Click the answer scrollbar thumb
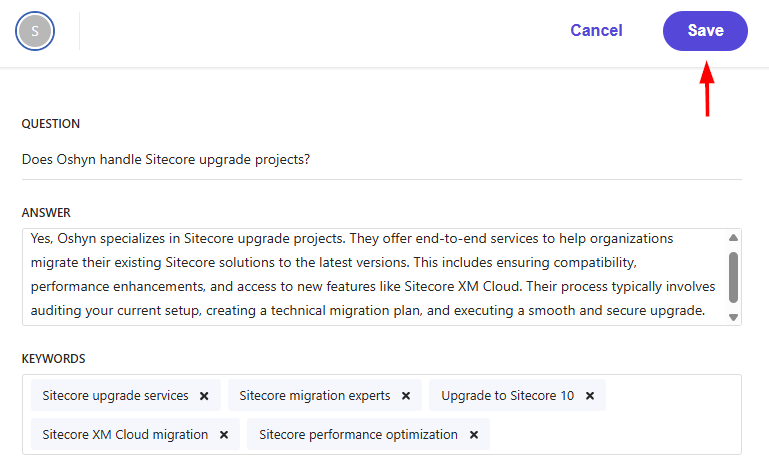769x473 pixels. click(733, 277)
